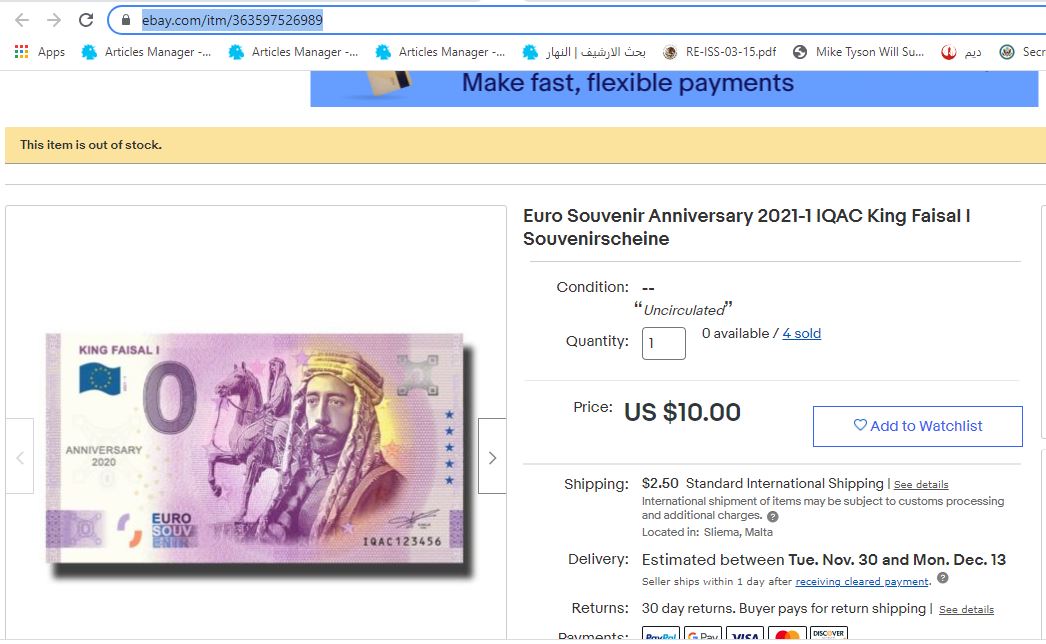Open receiving cleared payment link
This screenshot has width=1046, height=644.
(x=862, y=582)
